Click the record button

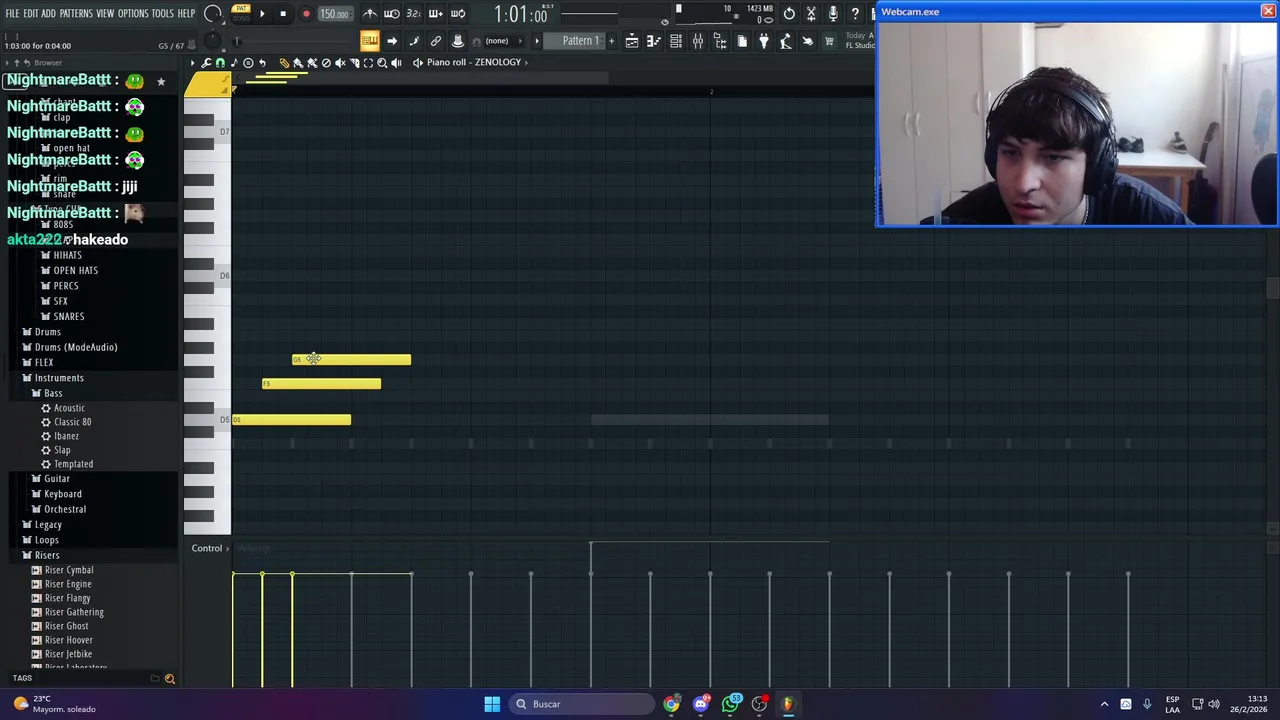pos(306,13)
